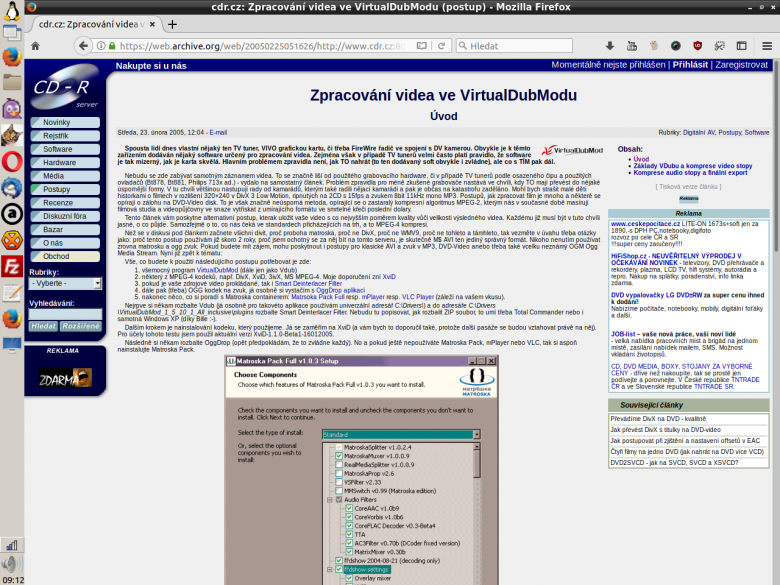Click the orange X icon in the dock
Screen dimensions: 780x585
point(12,240)
